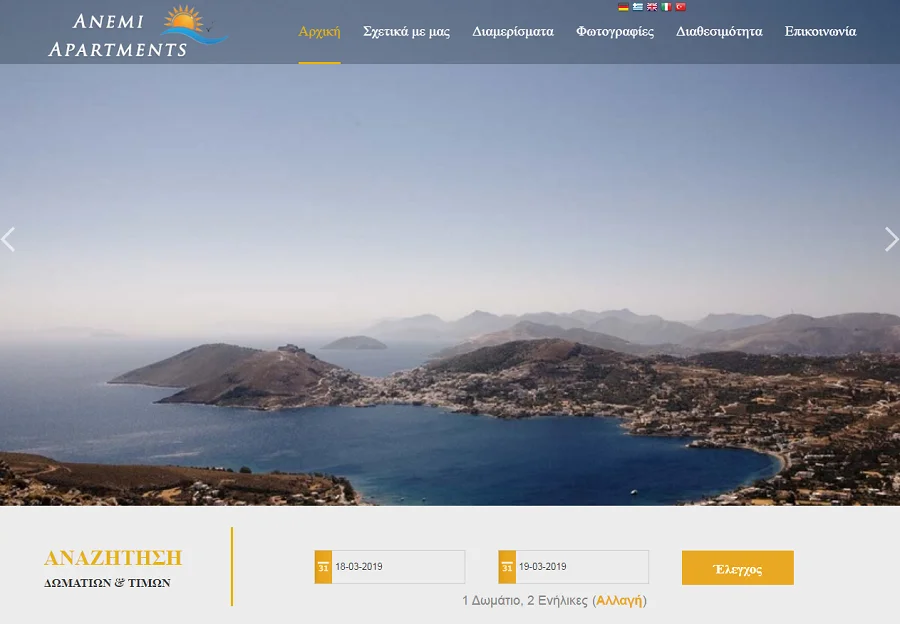
Task: Switch site to Turkish flag language
Action: (x=680, y=7)
